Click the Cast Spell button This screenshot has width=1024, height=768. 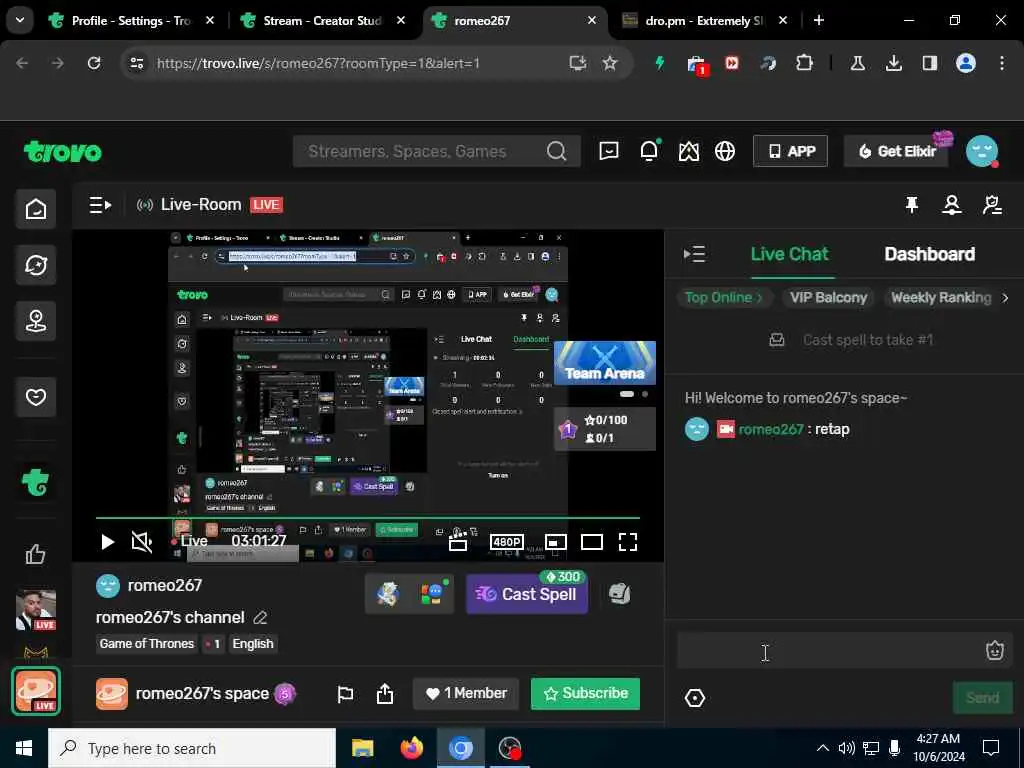coord(527,594)
